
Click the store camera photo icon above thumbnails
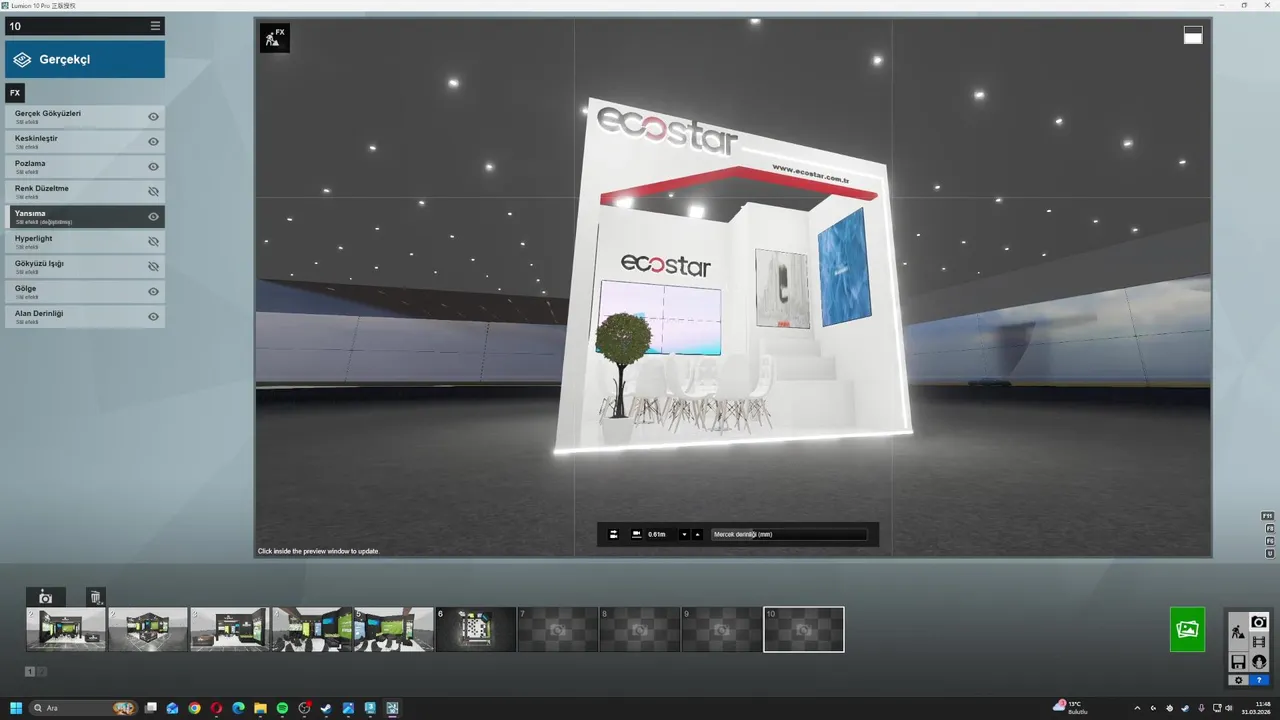click(x=45, y=597)
